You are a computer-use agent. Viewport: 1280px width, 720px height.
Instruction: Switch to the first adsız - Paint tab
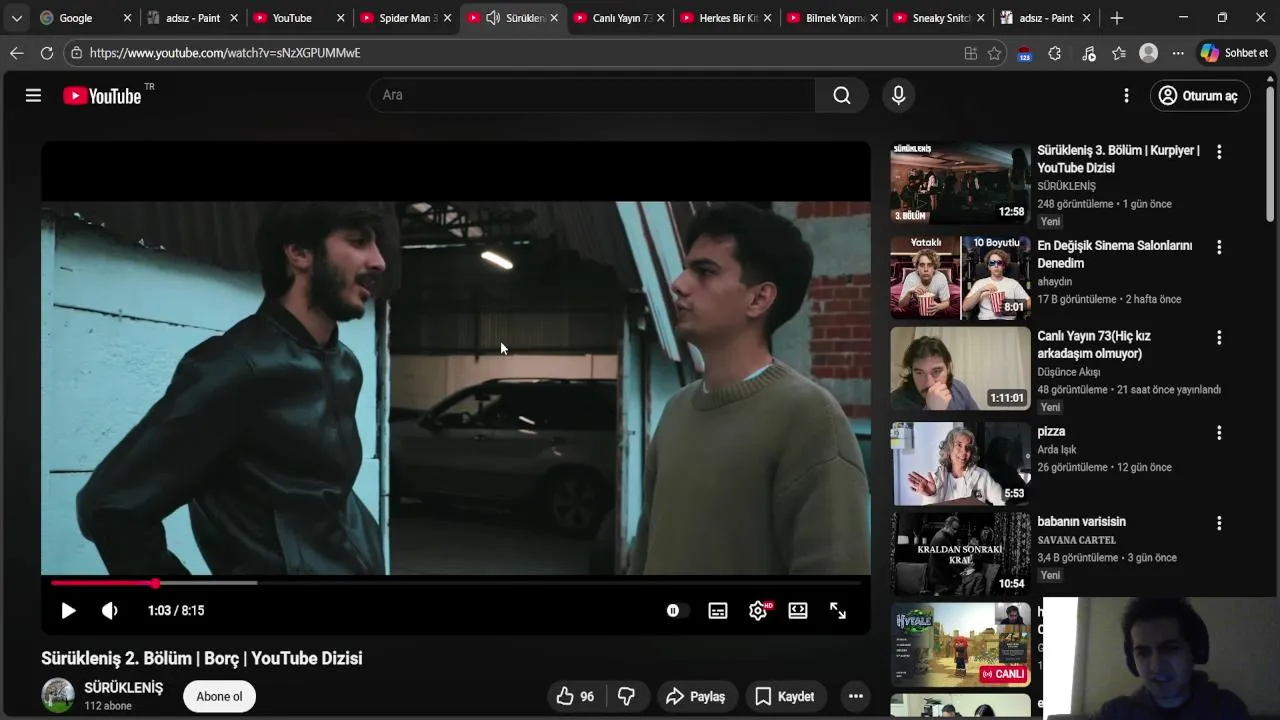click(190, 18)
